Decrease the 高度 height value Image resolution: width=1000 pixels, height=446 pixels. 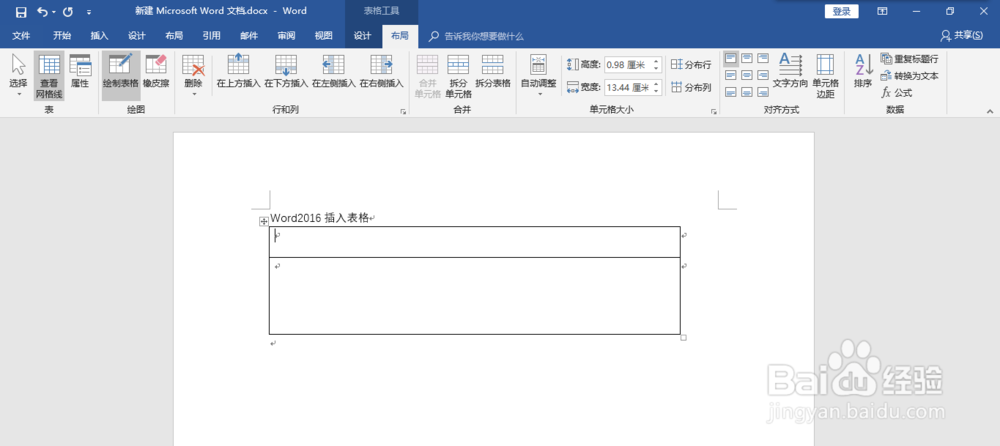point(656,68)
